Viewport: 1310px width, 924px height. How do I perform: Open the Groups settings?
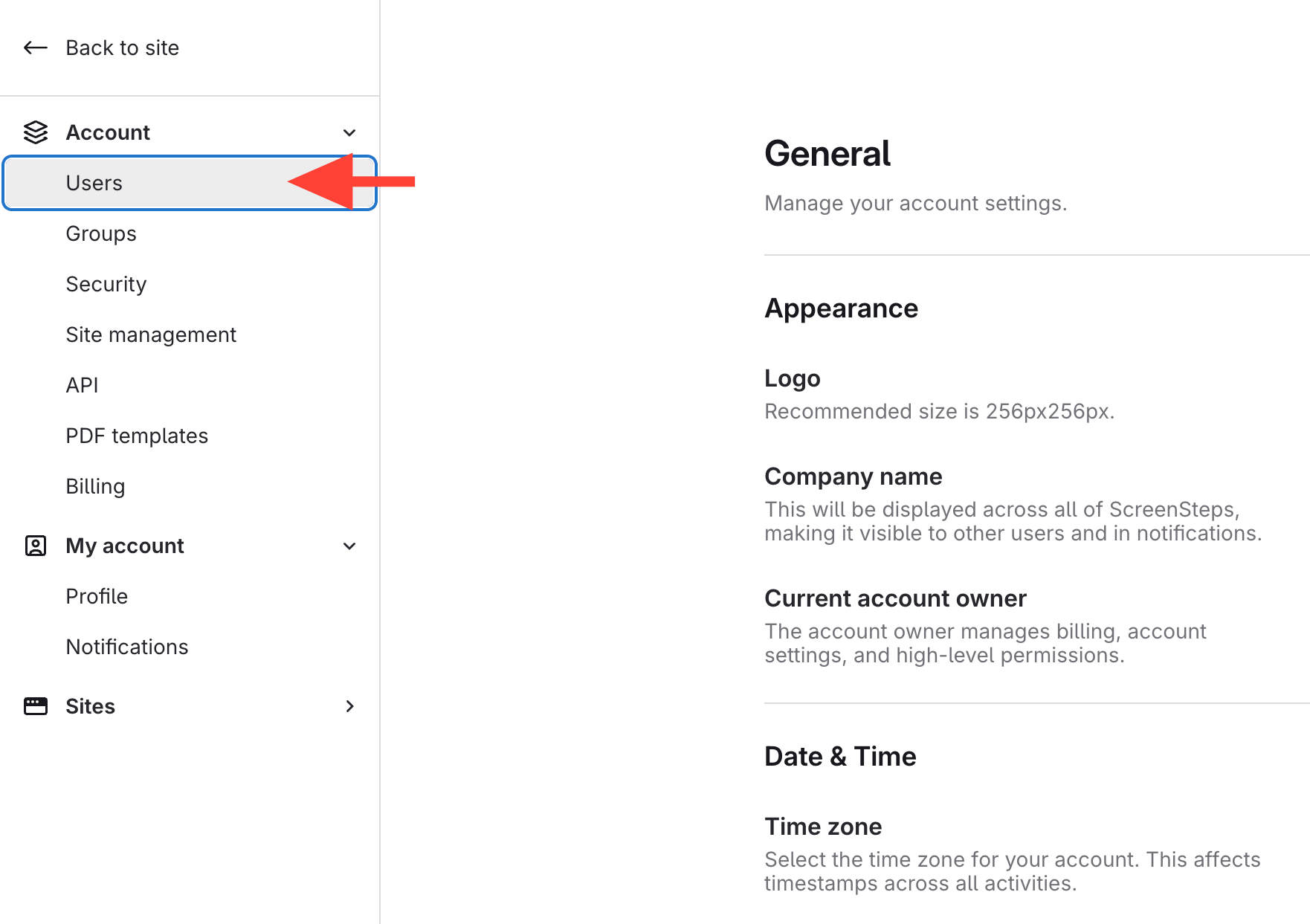click(101, 233)
